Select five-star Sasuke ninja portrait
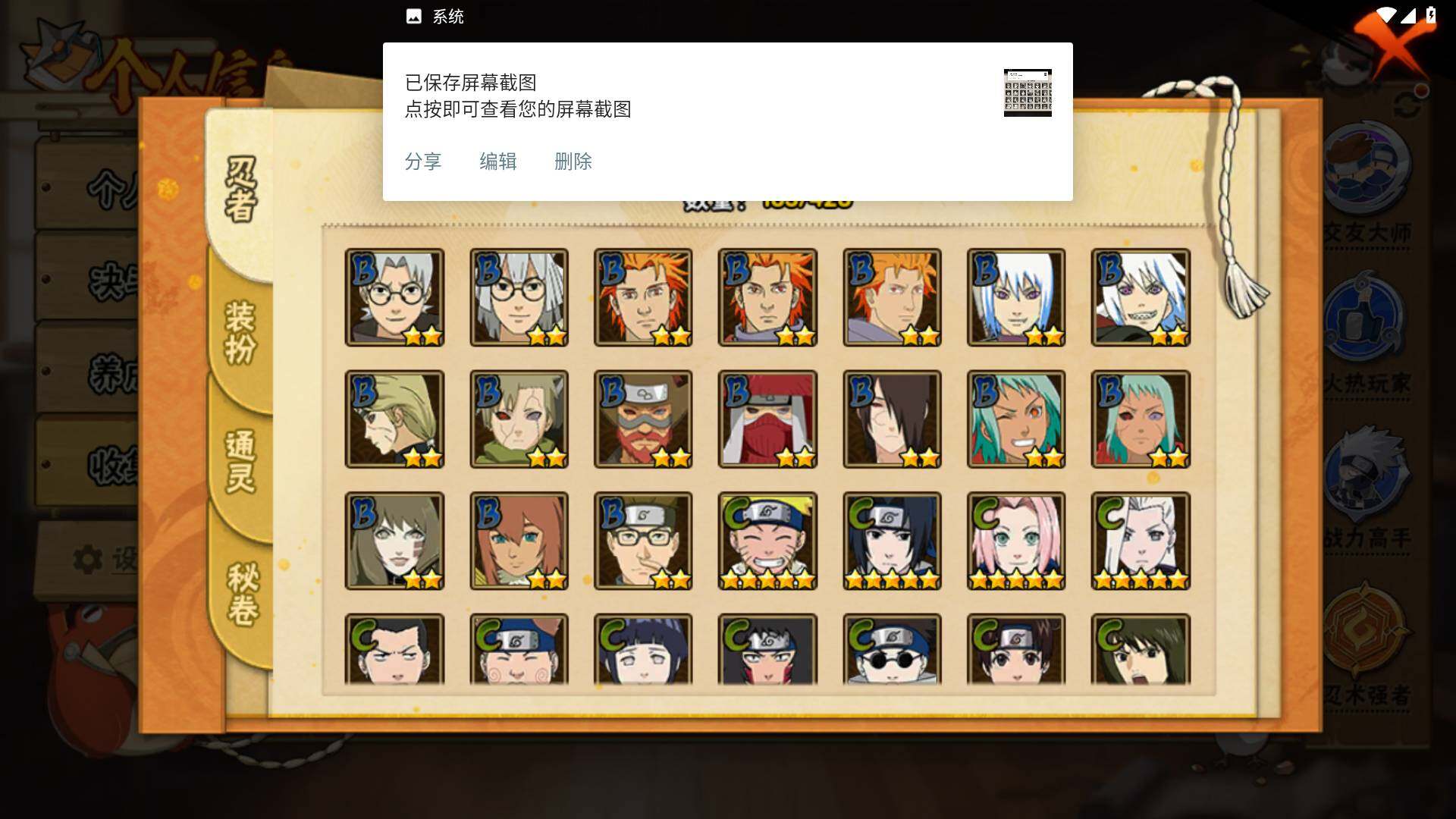 click(892, 541)
